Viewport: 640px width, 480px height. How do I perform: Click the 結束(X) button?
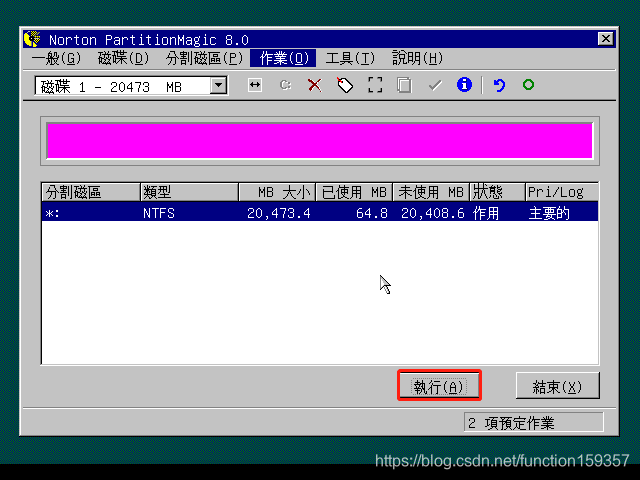[558, 386]
